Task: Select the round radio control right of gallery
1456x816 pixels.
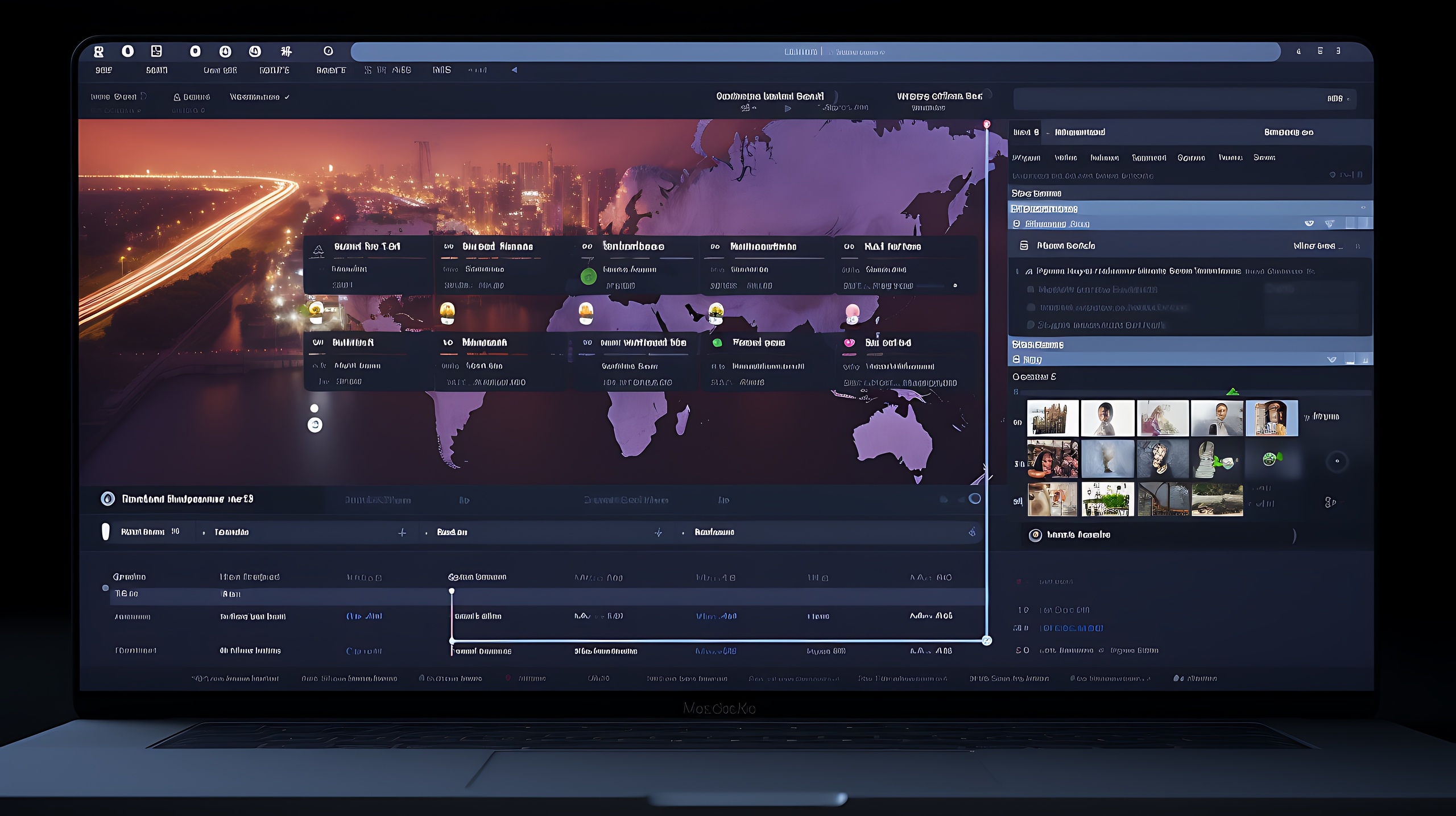Action: (1337, 461)
